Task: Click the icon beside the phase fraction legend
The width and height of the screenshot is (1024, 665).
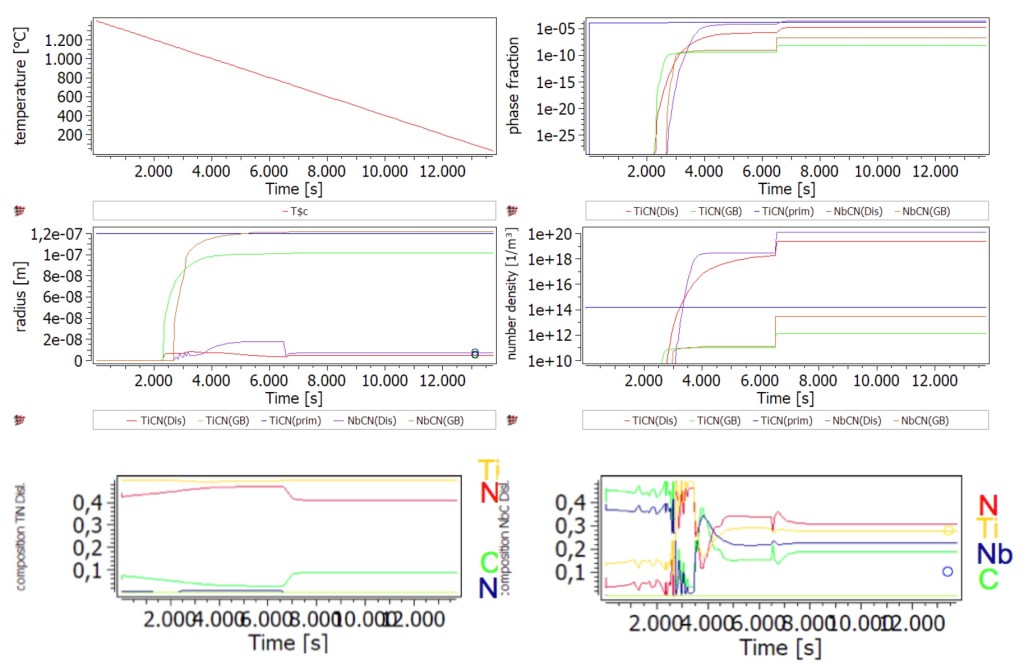Action: coord(514,211)
